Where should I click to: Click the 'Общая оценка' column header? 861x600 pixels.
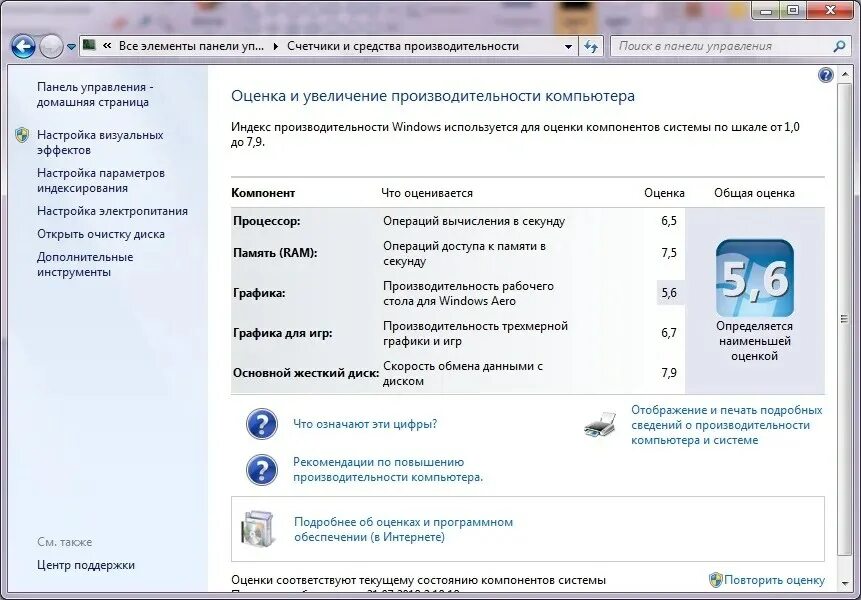(754, 193)
